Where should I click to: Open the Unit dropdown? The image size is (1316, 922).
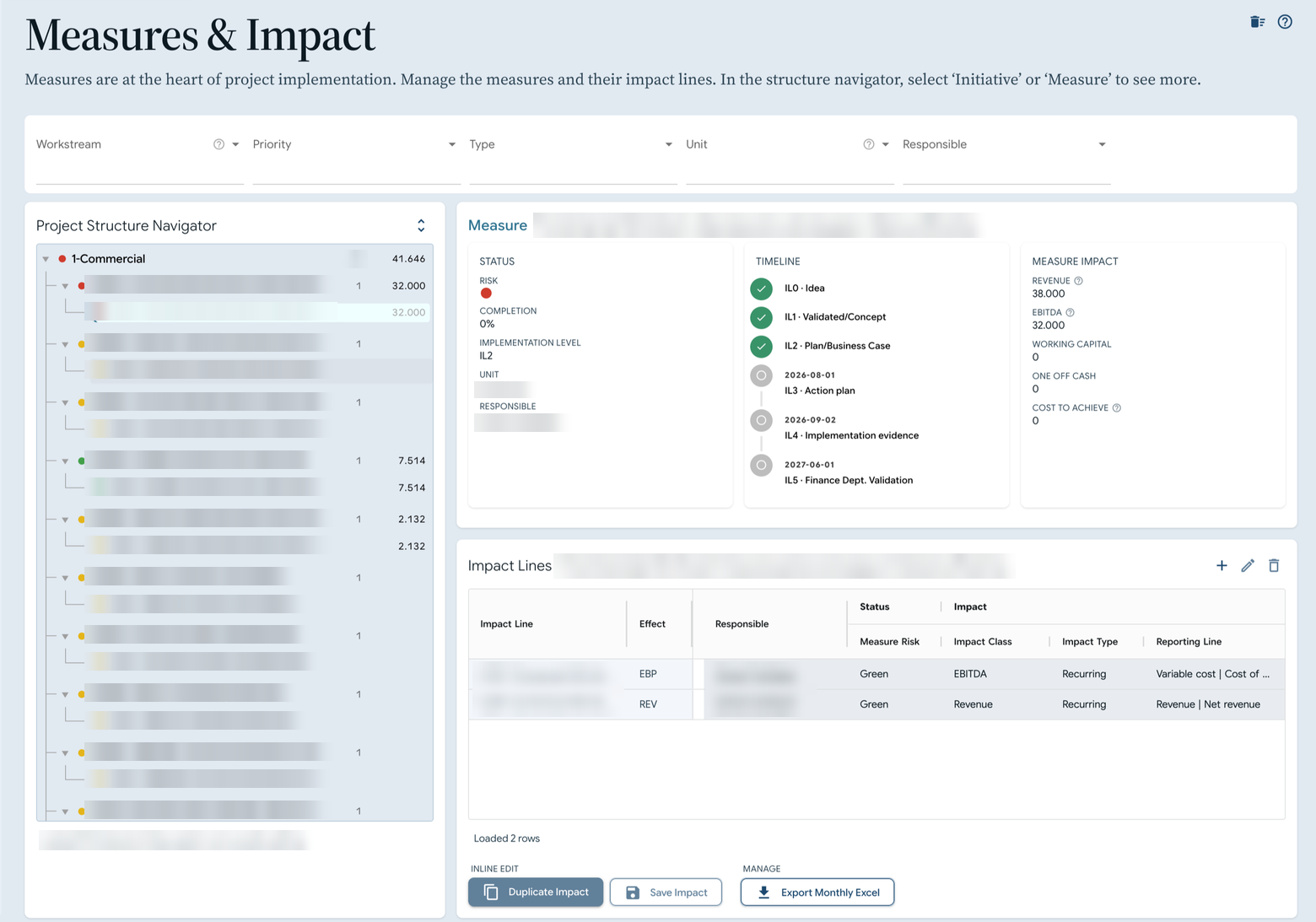(886, 144)
